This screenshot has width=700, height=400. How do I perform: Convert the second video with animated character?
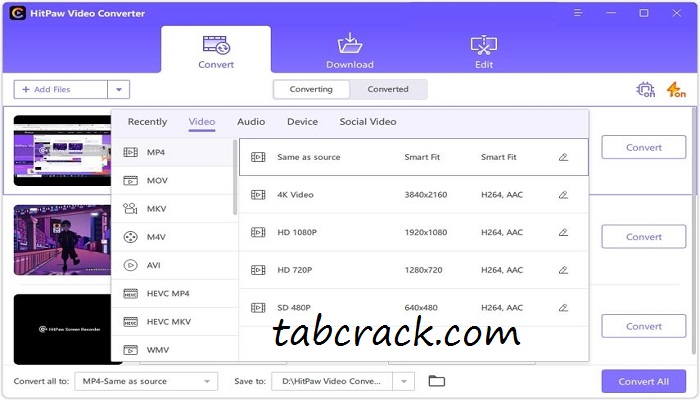[x=643, y=237]
